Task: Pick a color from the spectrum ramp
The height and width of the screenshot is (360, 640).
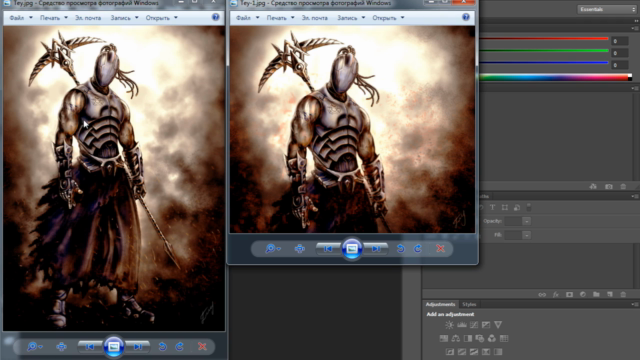Action: click(x=555, y=77)
